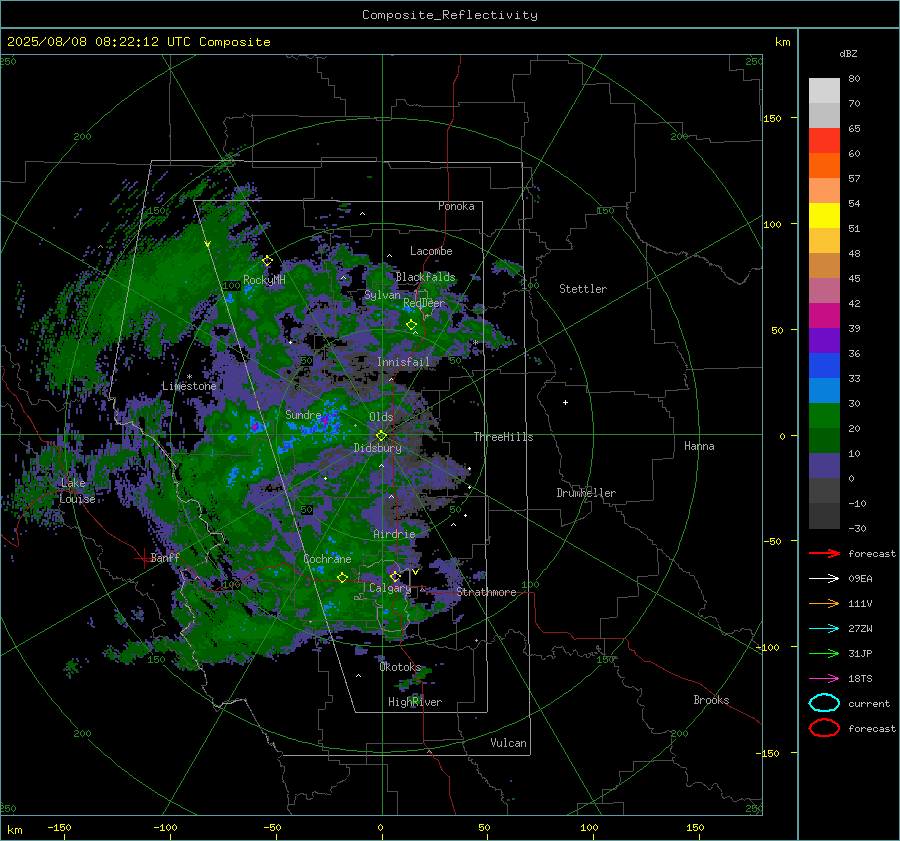This screenshot has width=900, height=841.
Task: Click the ThreeHills map label
Action: [x=503, y=437]
